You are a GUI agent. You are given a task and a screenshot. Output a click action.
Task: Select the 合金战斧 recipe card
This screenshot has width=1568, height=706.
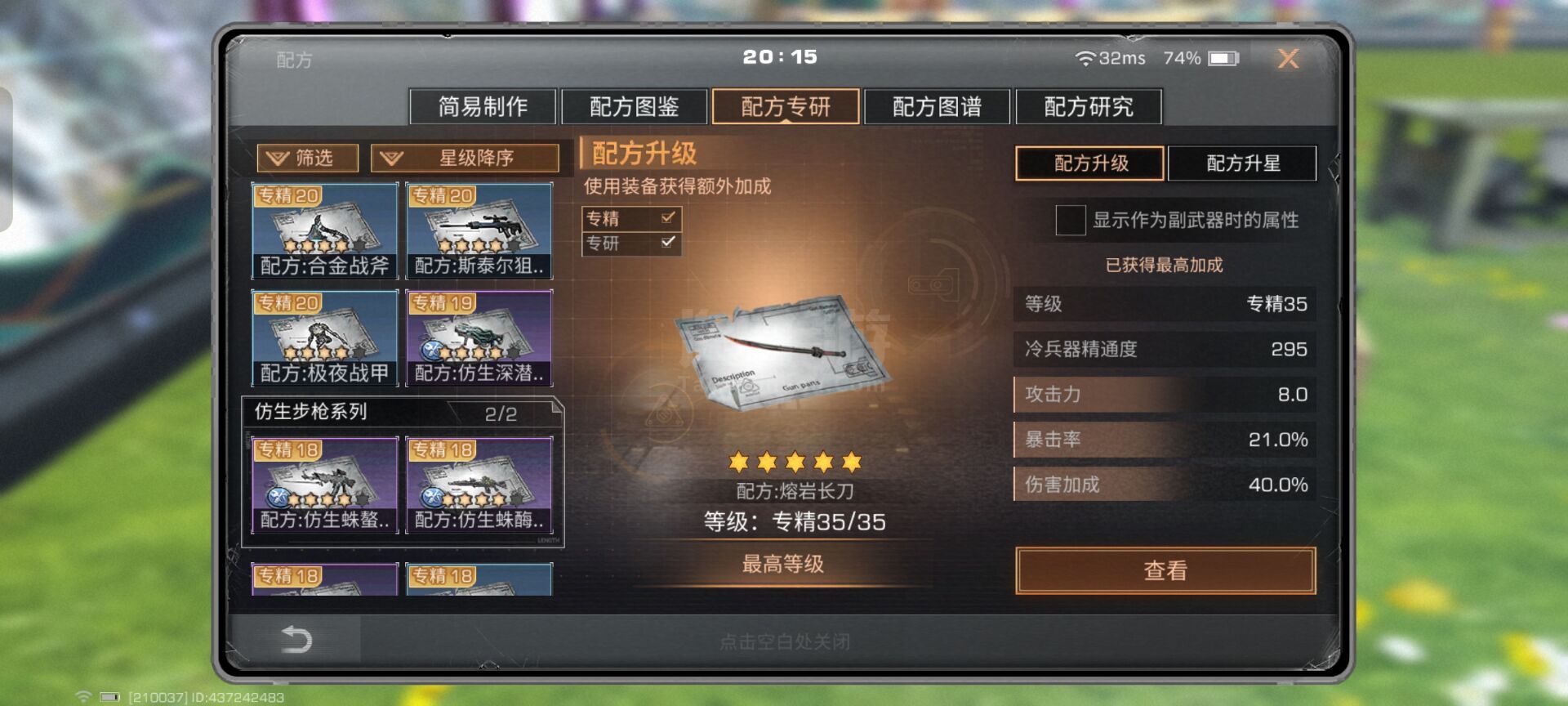tap(325, 231)
